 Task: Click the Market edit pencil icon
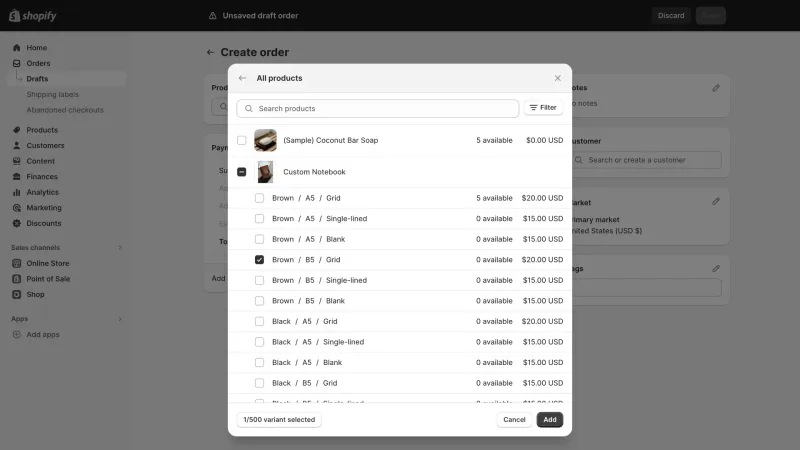point(716,202)
